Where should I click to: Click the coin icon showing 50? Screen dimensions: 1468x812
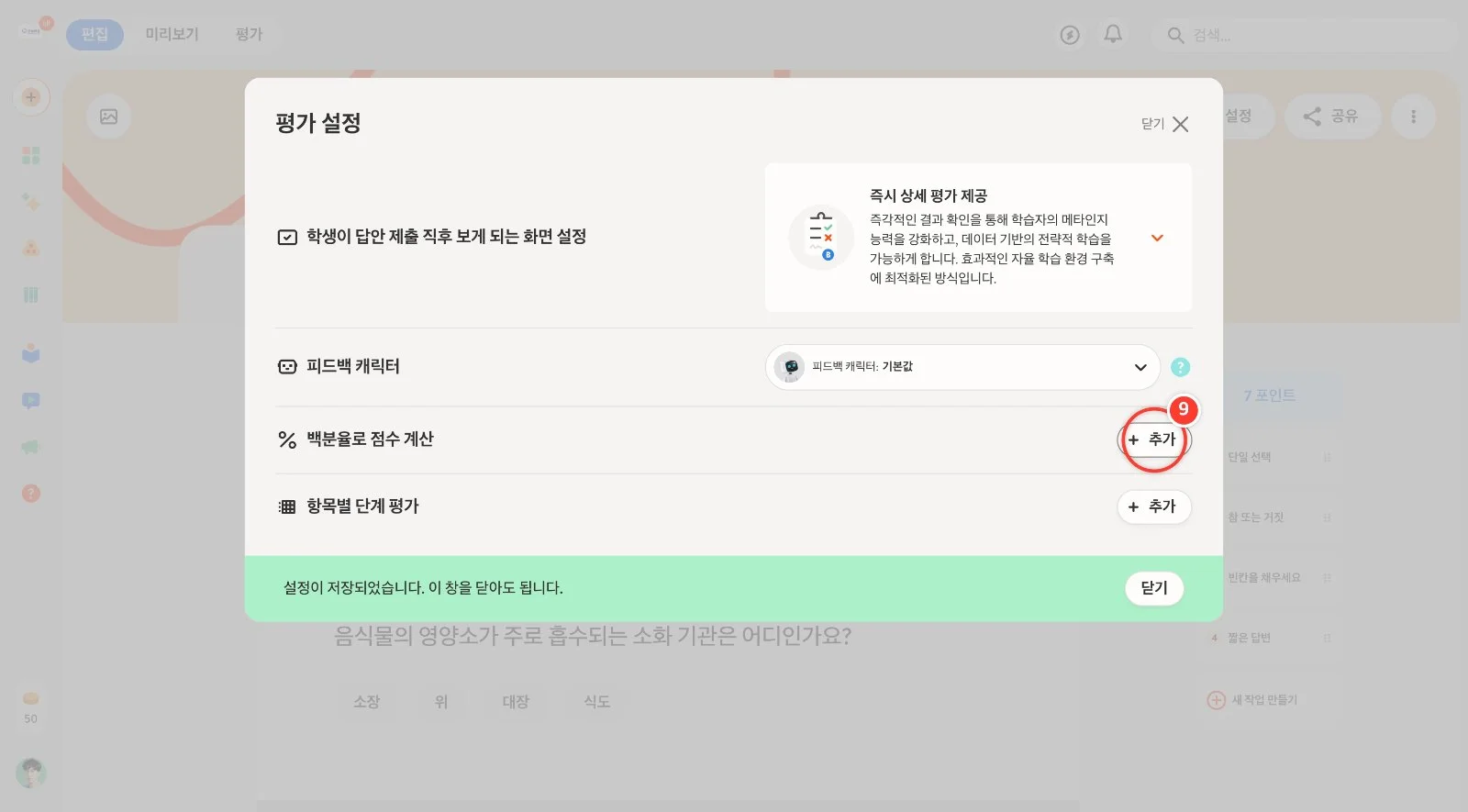[x=31, y=706]
